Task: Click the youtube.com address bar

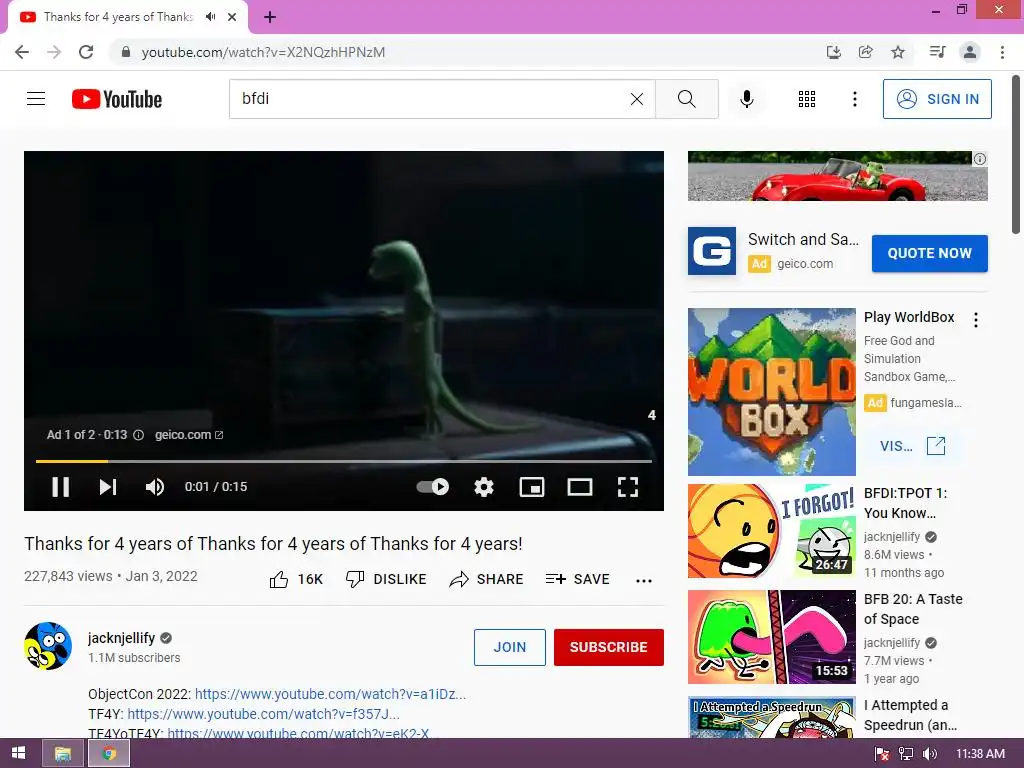Action: 263,52
